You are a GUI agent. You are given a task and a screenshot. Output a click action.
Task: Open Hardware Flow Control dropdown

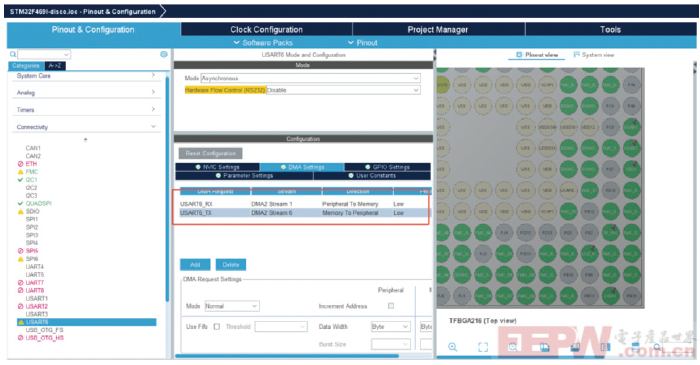pyautogui.click(x=343, y=90)
